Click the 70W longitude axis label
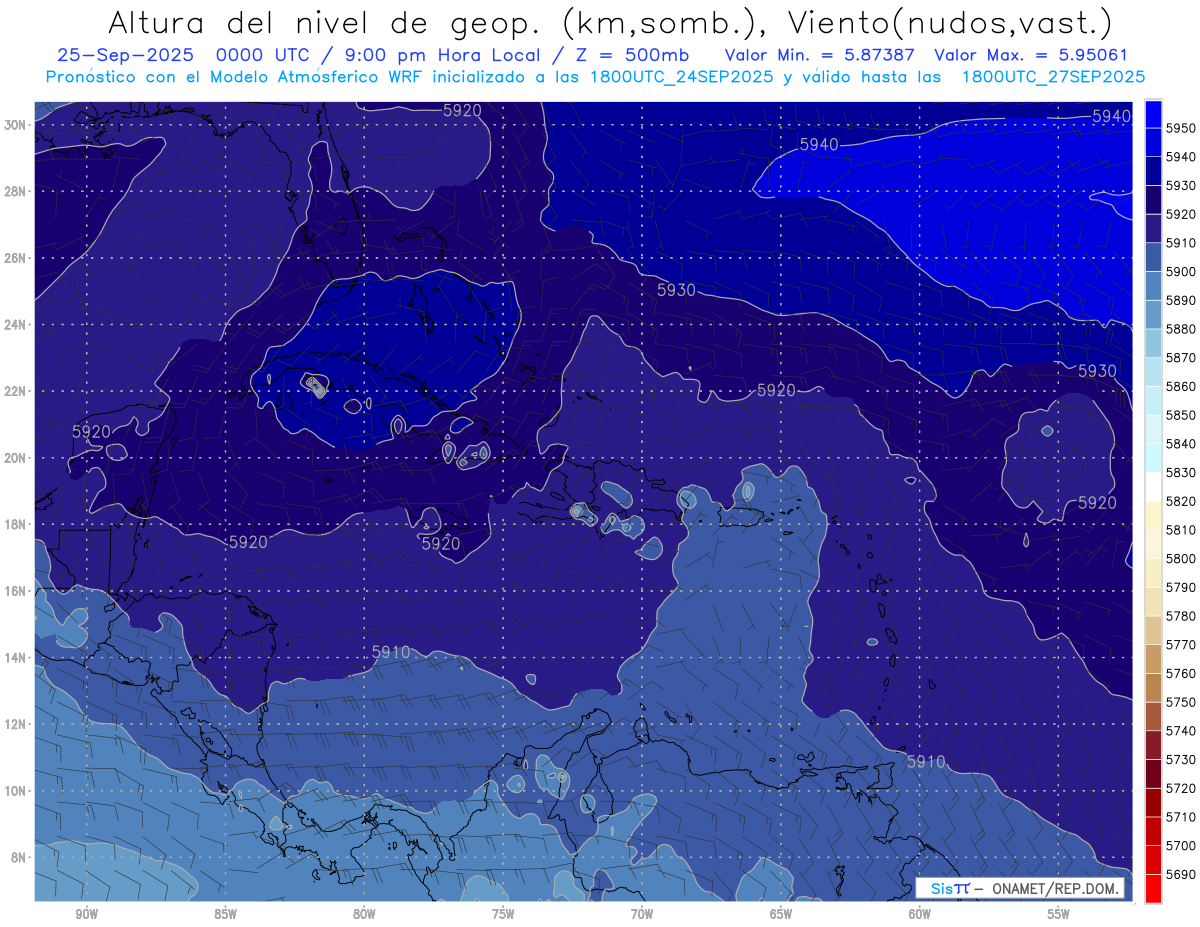The height and width of the screenshot is (927, 1200). tap(642, 914)
